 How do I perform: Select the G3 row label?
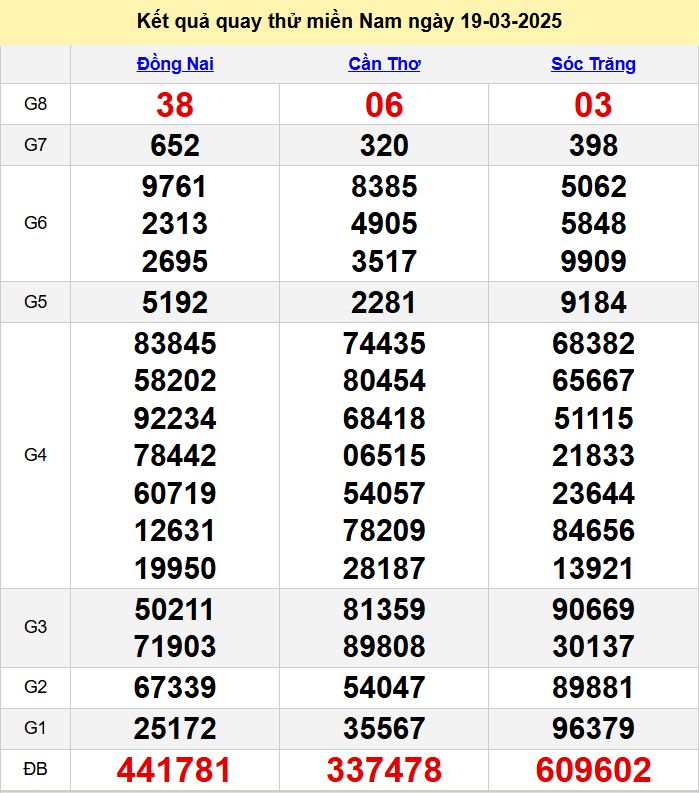click(x=35, y=627)
